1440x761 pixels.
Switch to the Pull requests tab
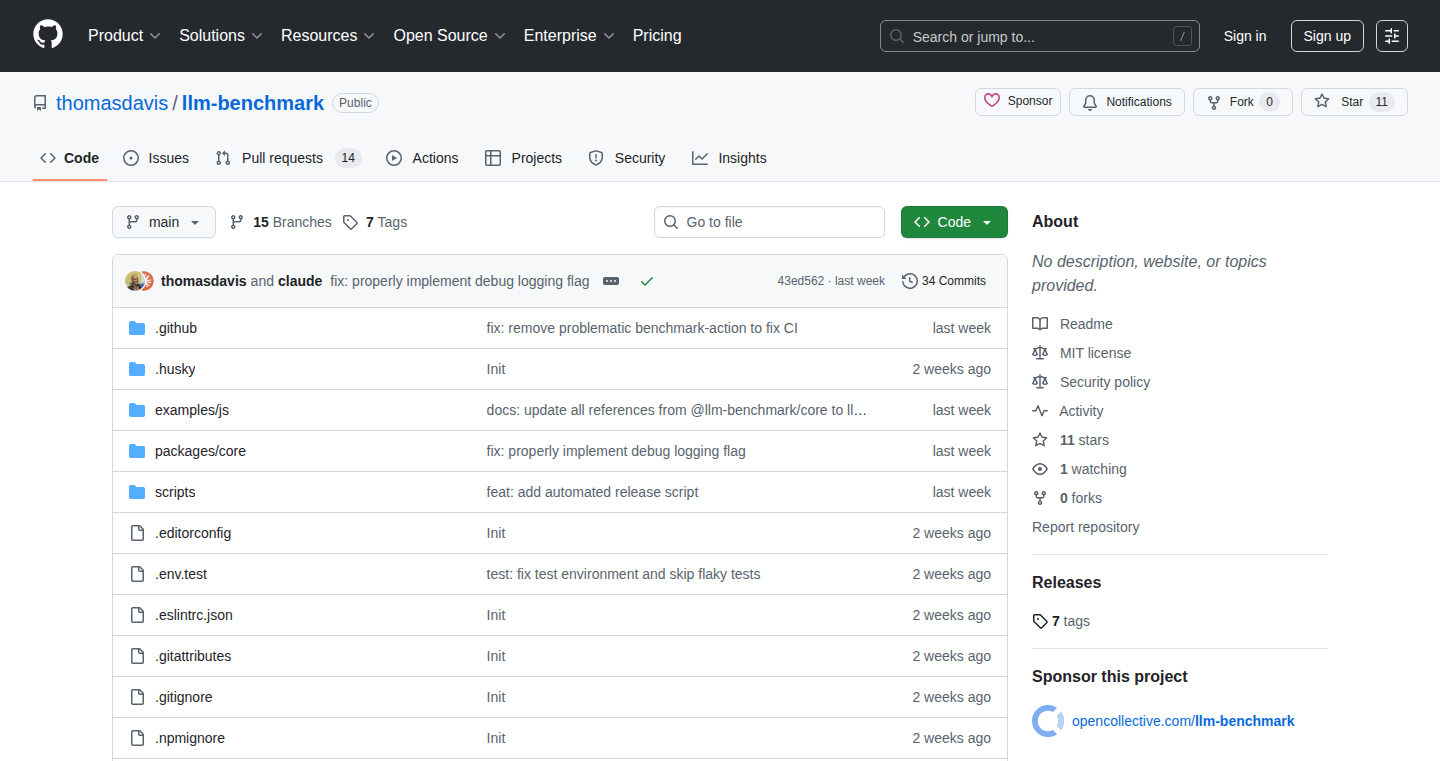288,158
